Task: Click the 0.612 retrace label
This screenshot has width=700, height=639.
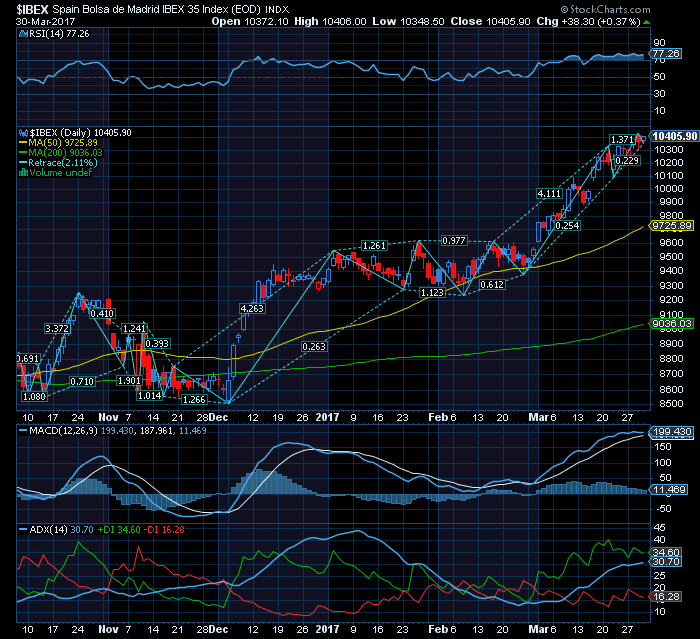Action: [492, 284]
